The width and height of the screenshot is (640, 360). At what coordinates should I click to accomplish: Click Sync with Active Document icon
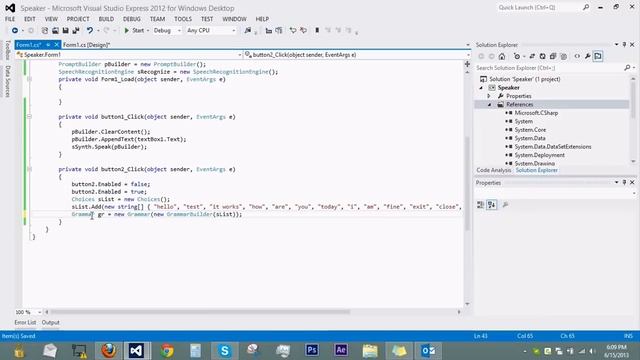(x=532, y=56)
